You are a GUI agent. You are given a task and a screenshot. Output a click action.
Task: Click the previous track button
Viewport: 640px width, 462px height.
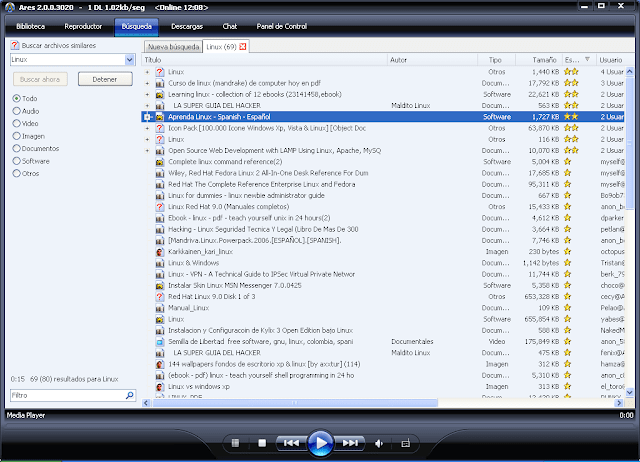click(291, 443)
